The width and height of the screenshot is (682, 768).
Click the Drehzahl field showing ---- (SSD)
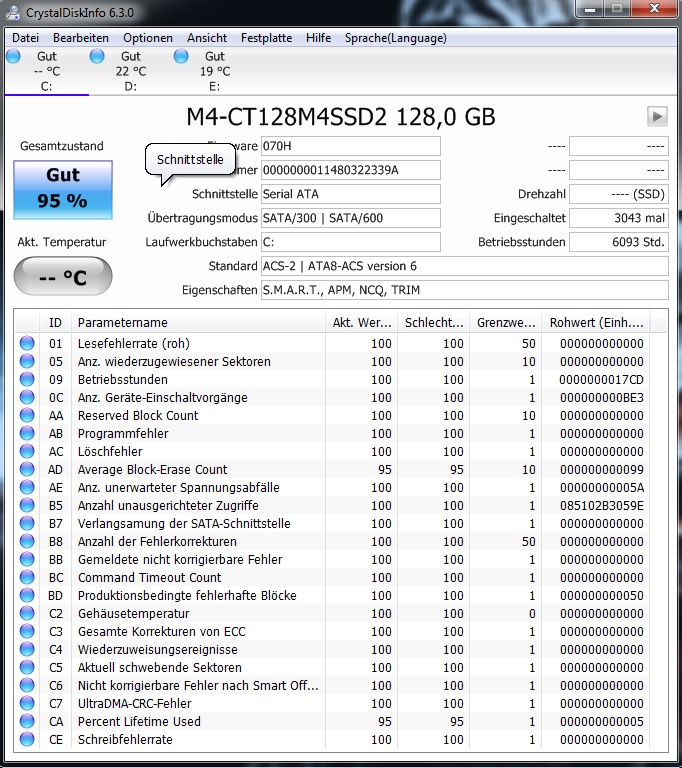click(619, 194)
